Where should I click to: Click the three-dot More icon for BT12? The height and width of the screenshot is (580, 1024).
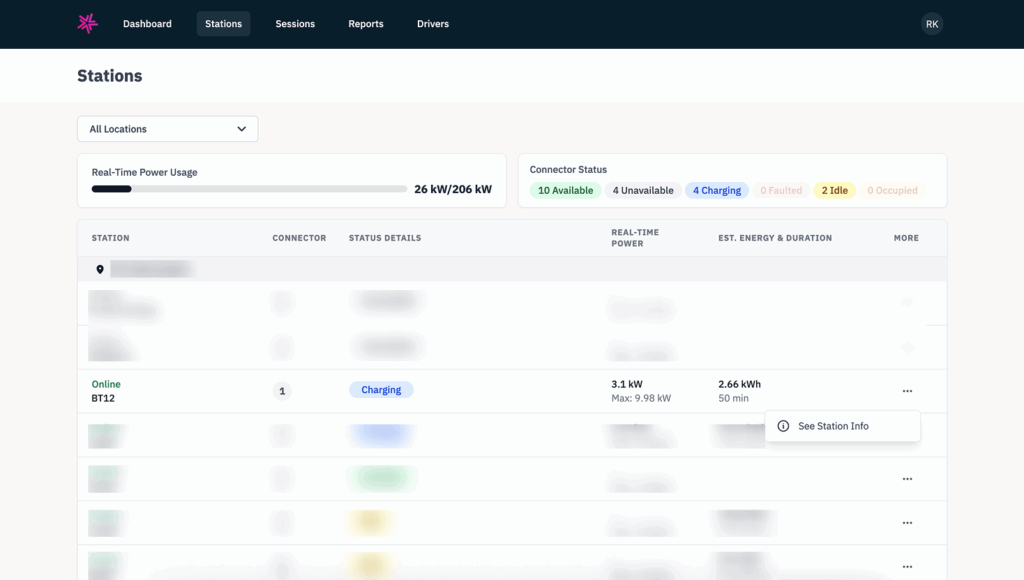tap(907, 391)
